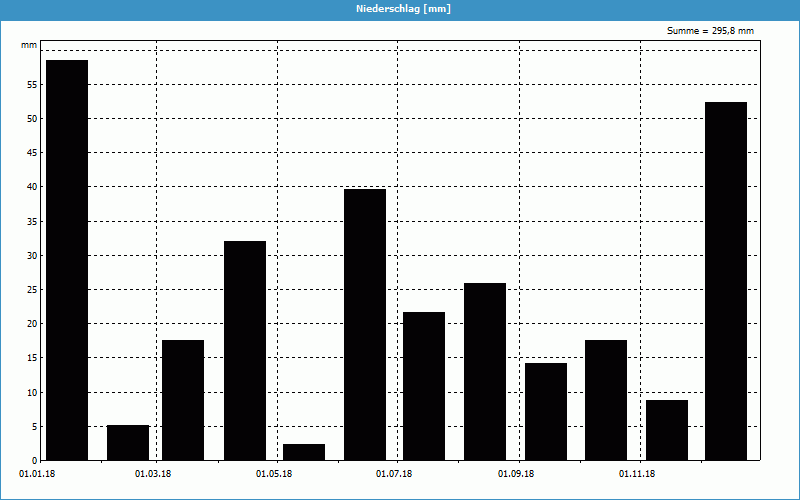Click the November bar near 9 mm
The image size is (800, 500).
(667, 430)
